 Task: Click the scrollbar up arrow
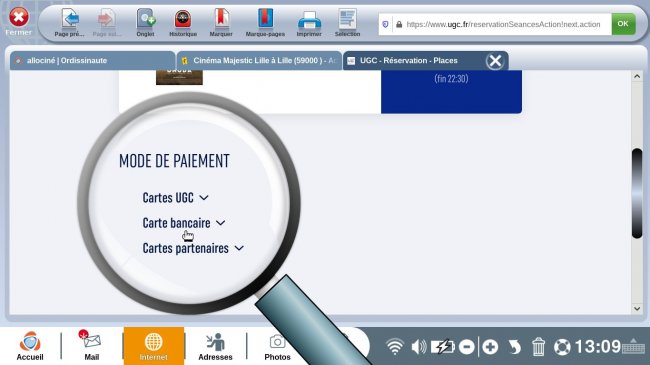pyautogui.click(x=637, y=76)
